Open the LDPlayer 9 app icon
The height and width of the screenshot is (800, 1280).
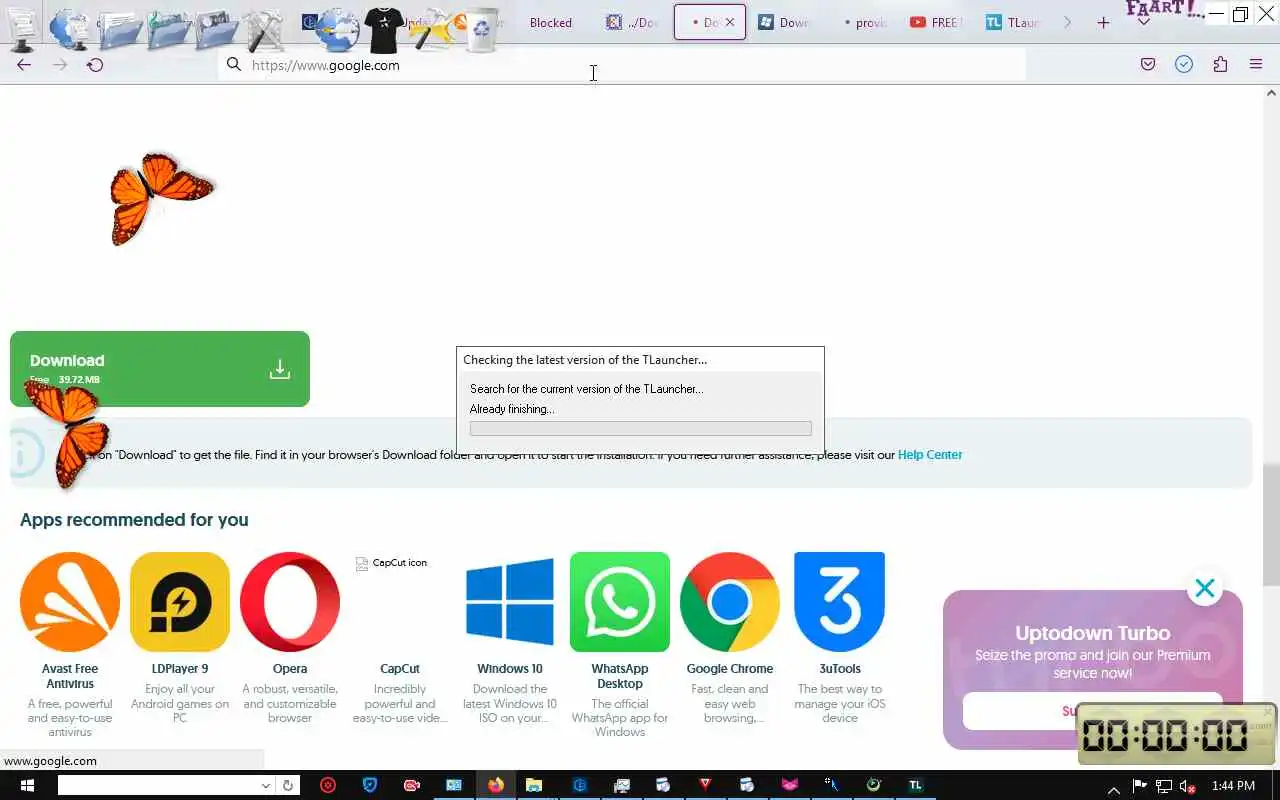tap(180, 602)
